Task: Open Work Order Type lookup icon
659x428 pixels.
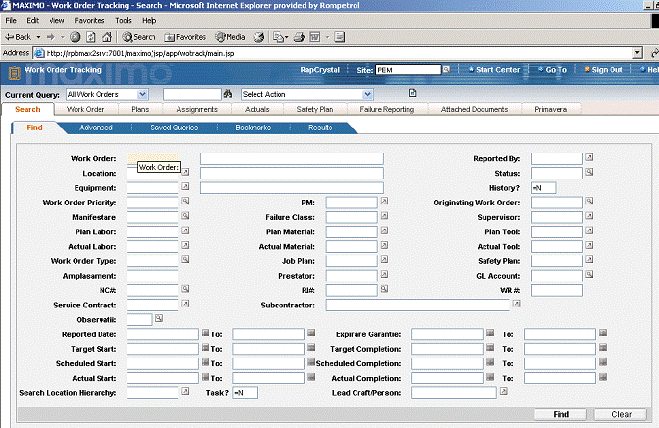Action: click(185, 259)
